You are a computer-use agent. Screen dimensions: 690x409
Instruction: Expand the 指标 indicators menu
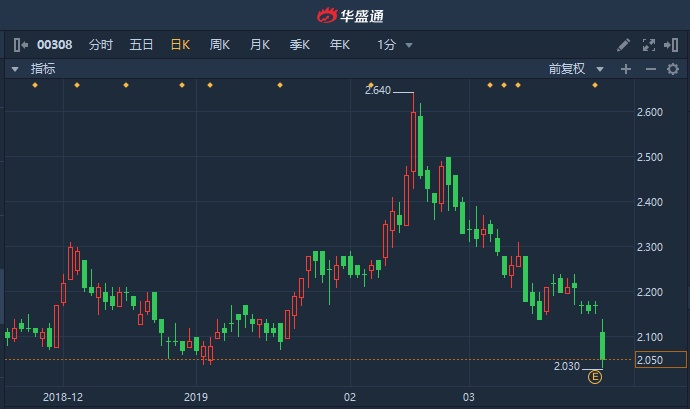click(x=33, y=69)
